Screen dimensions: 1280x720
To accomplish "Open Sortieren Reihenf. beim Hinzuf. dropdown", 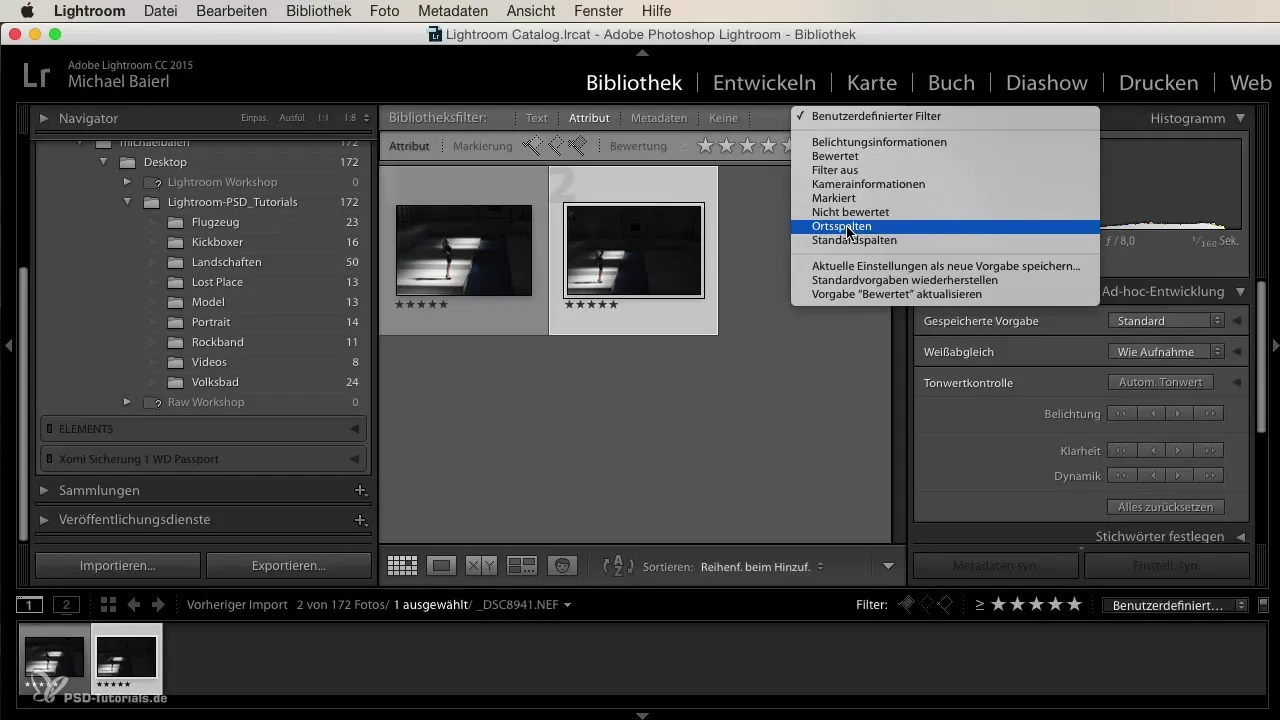I will [763, 566].
